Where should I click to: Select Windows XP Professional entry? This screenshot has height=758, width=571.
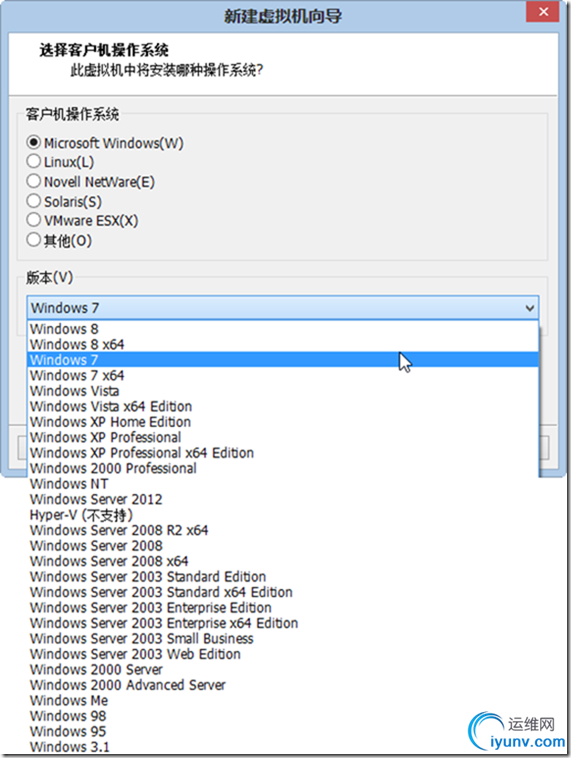[283, 437]
